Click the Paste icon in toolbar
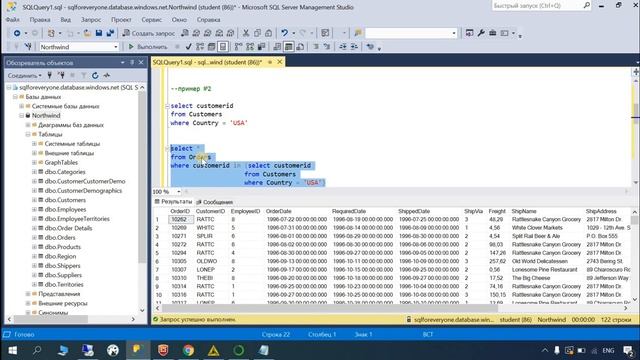The image size is (640, 360). [x=269, y=33]
